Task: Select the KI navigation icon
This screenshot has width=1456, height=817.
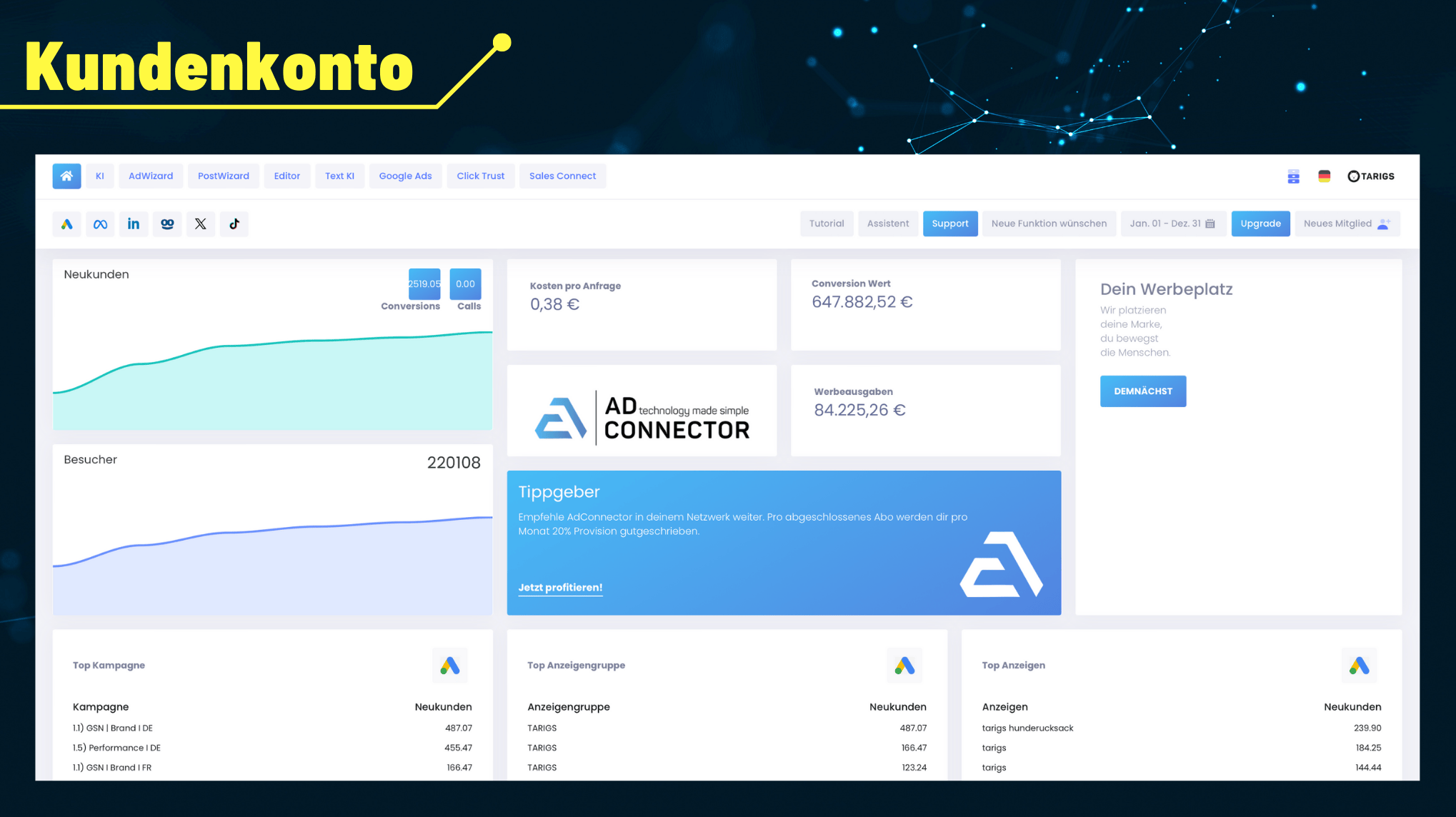Action: tap(99, 176)
